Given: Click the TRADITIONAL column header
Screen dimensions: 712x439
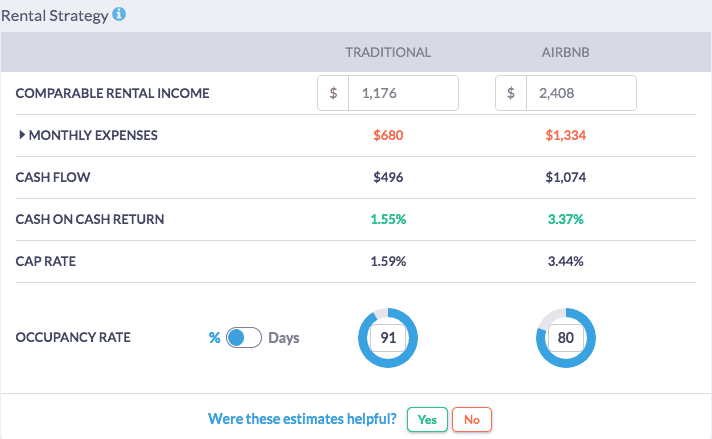Looking at the screenshot, I should pyautogui.click(x=388, y=52).
